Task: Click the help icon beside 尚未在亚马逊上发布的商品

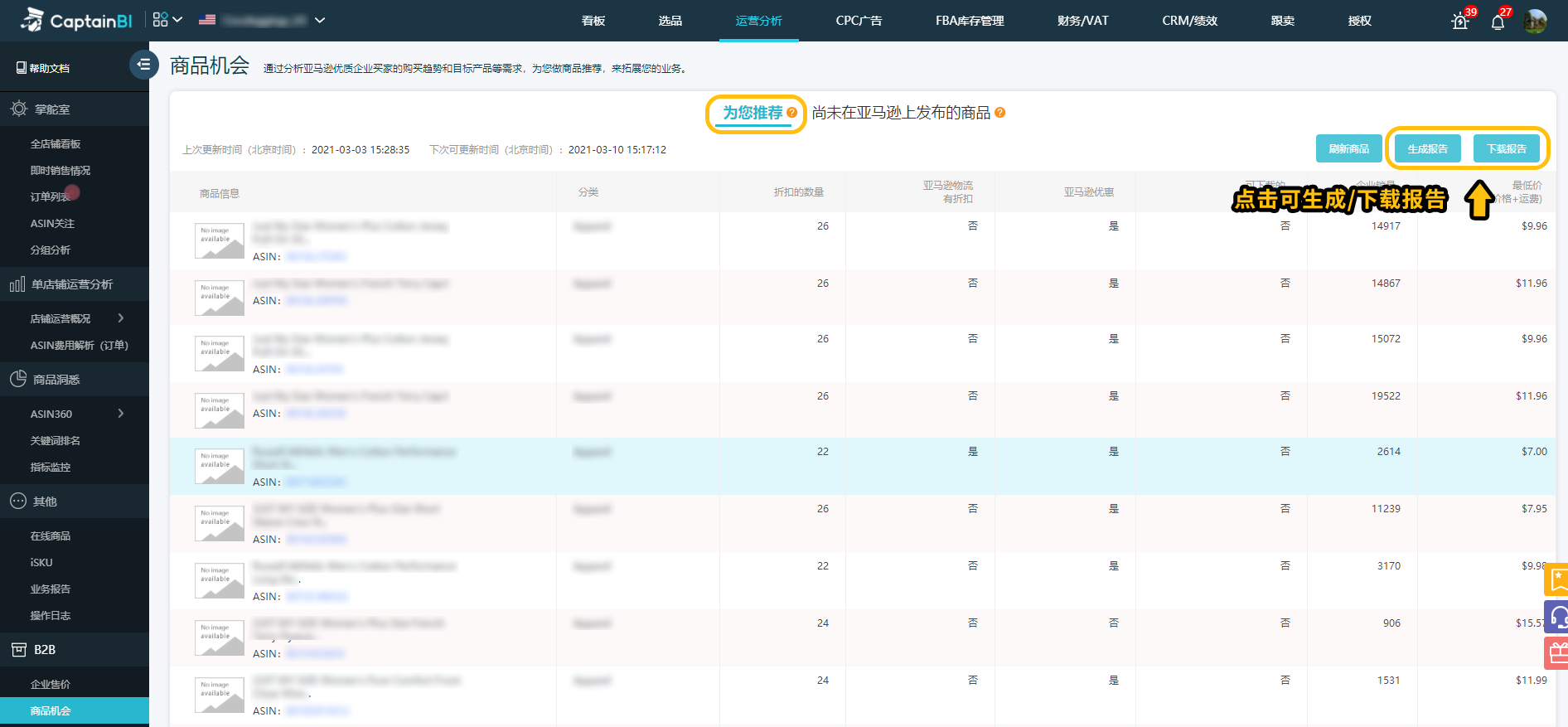Action: pos(1000,113)
